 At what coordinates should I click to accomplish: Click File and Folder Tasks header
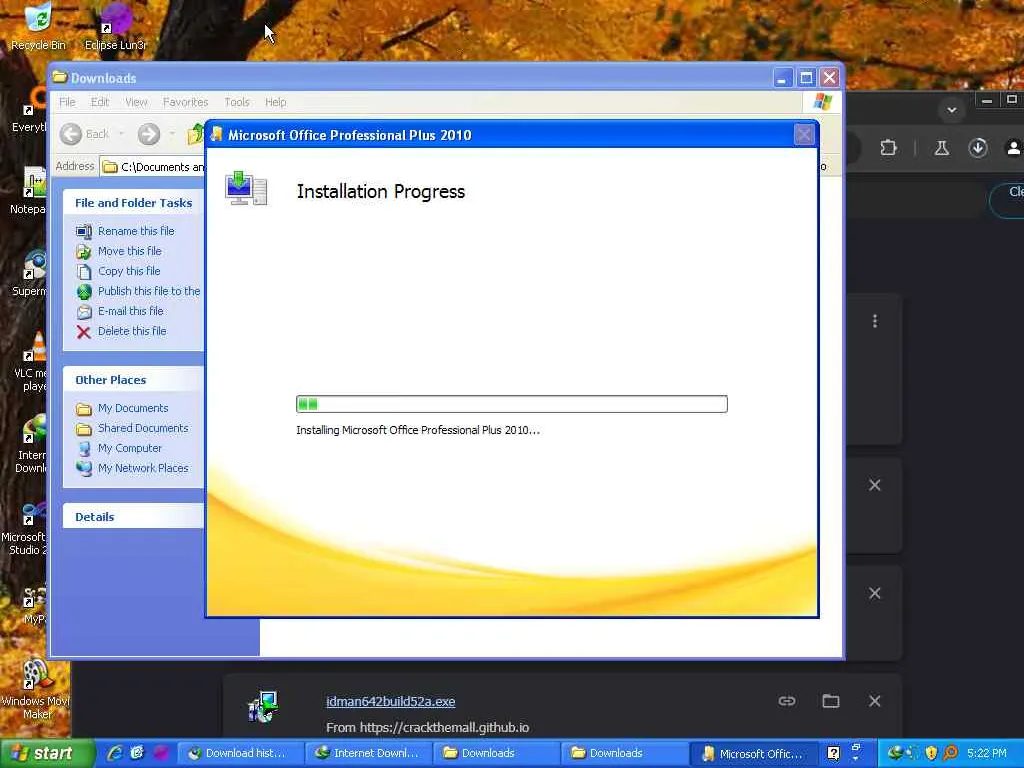click(x=133, y=202)
